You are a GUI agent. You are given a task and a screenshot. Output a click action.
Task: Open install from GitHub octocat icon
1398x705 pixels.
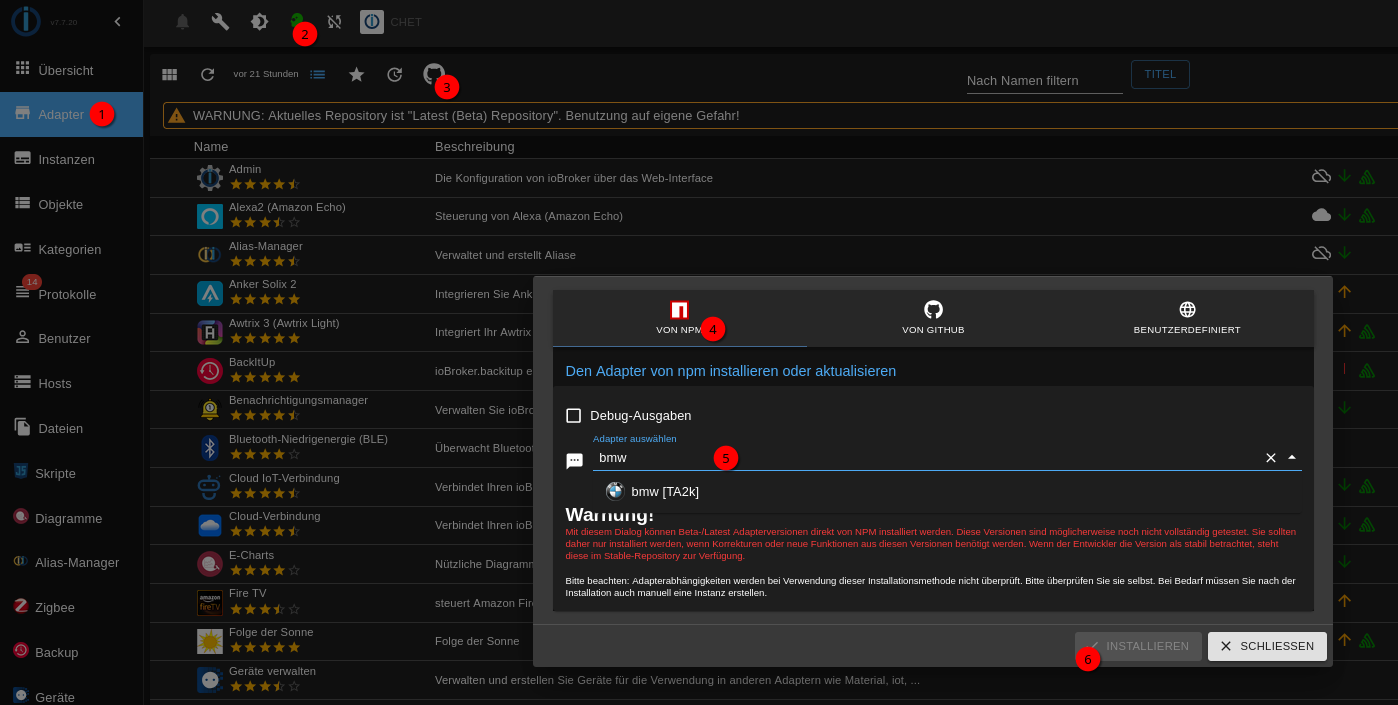pos(434,74)
